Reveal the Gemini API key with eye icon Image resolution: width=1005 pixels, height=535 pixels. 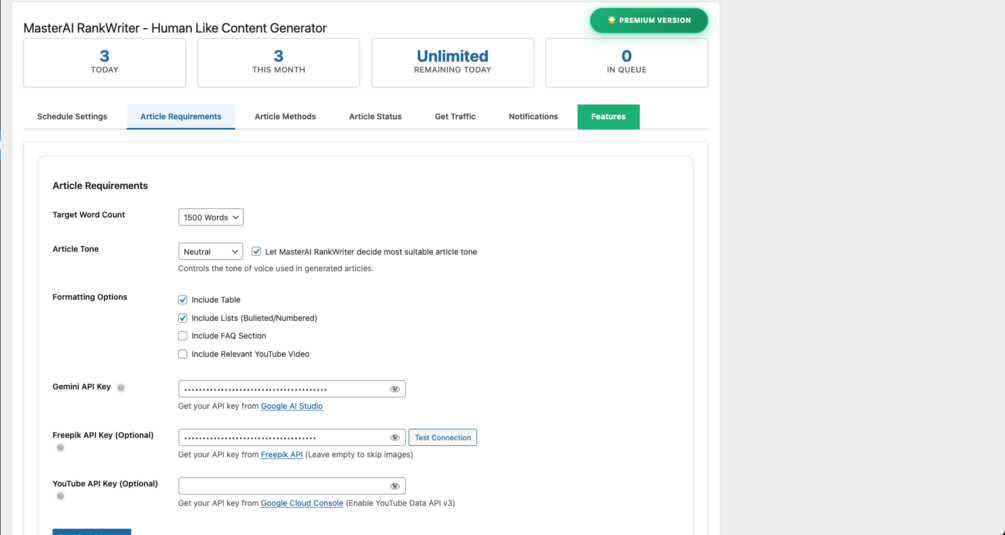395,389
